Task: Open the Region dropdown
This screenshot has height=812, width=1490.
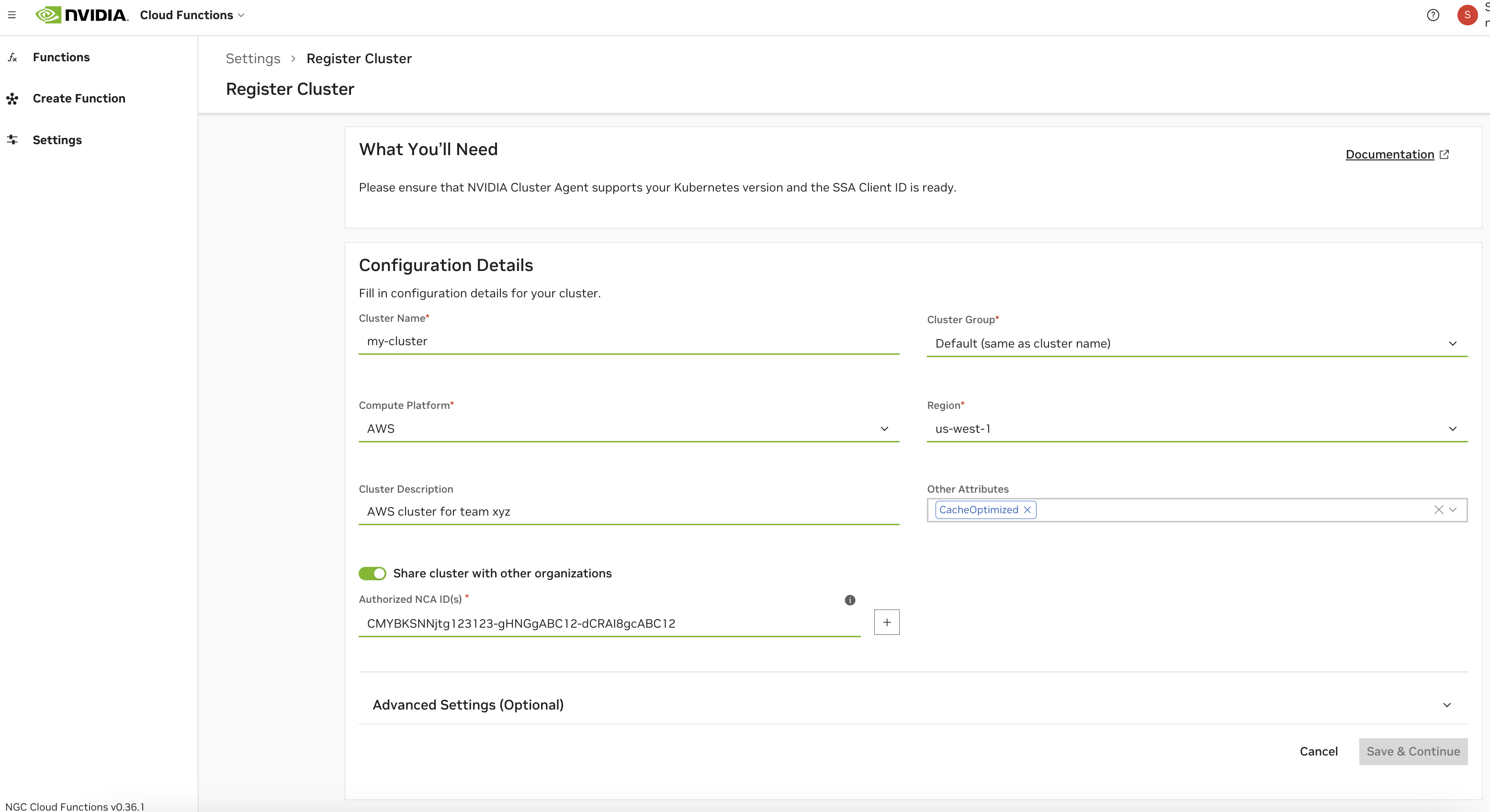Action: click(1197, 429)
